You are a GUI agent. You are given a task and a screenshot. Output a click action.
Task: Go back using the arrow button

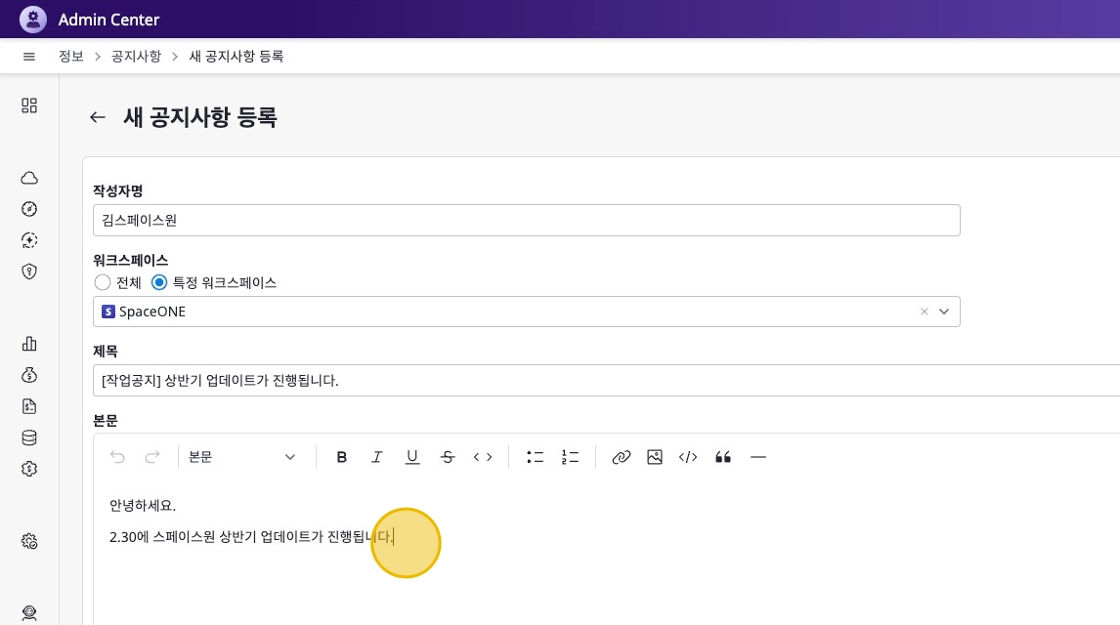pos(97,117)
